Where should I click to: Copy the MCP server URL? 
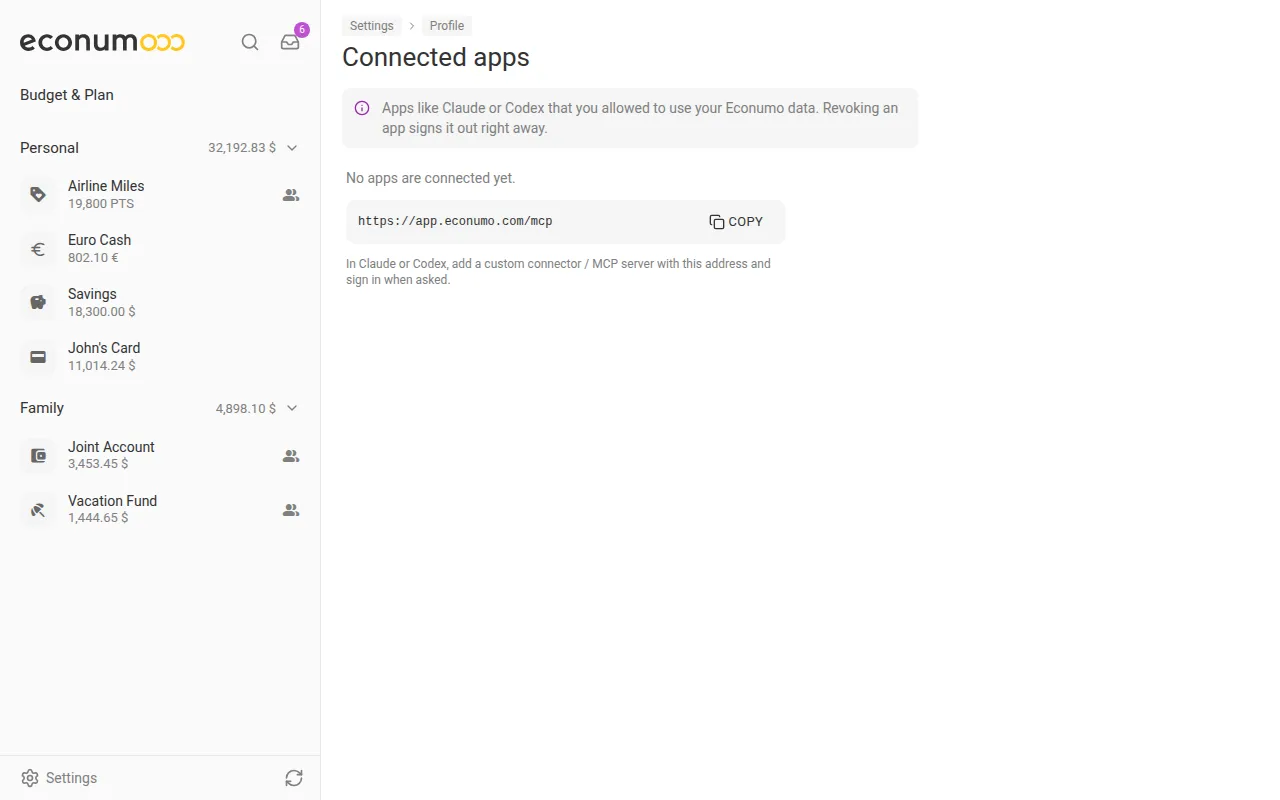[736, 222]
